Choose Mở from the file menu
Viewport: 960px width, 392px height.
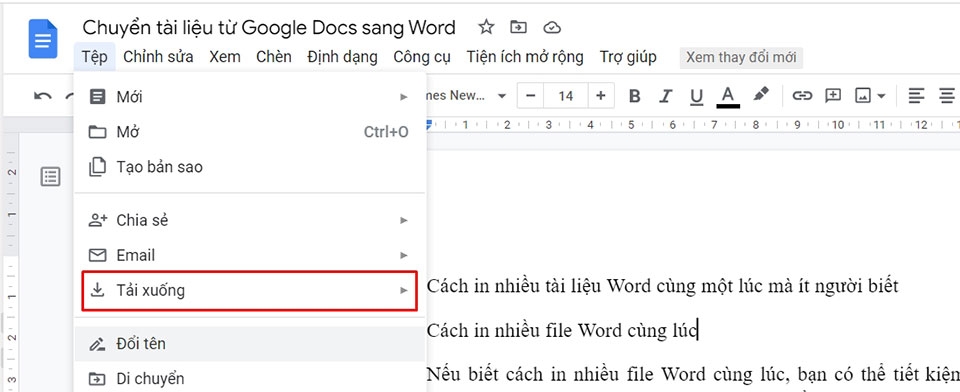pos(249,132)
